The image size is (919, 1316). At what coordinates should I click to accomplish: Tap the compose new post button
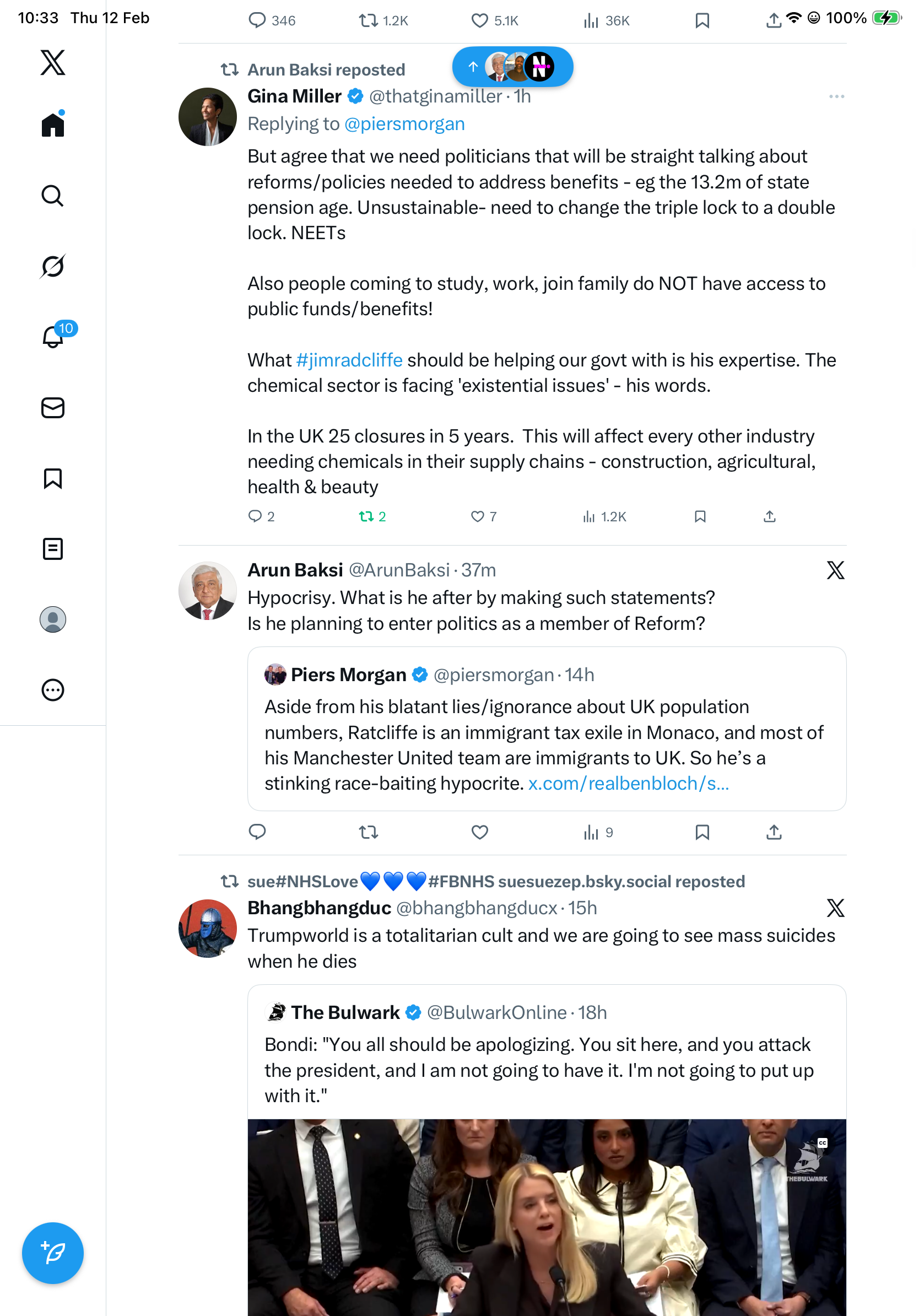tap(52, 1253)
